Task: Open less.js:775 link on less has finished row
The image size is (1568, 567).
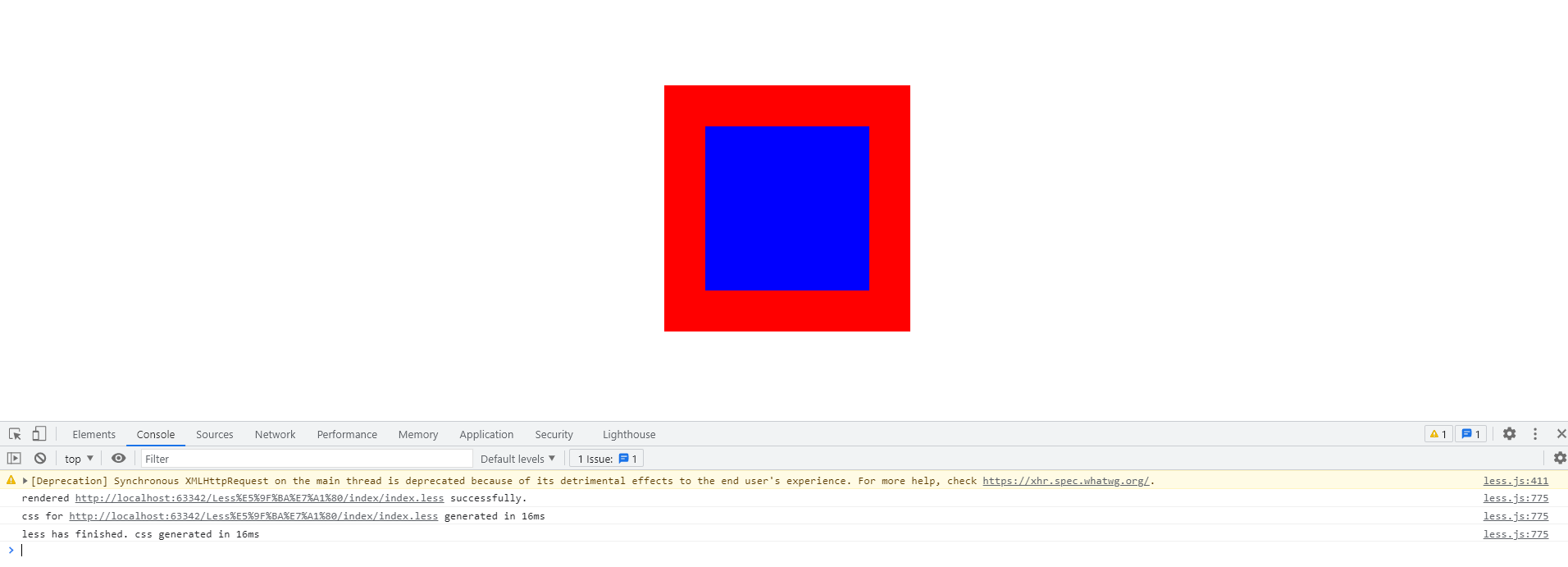Action: tap(1516, 534)
